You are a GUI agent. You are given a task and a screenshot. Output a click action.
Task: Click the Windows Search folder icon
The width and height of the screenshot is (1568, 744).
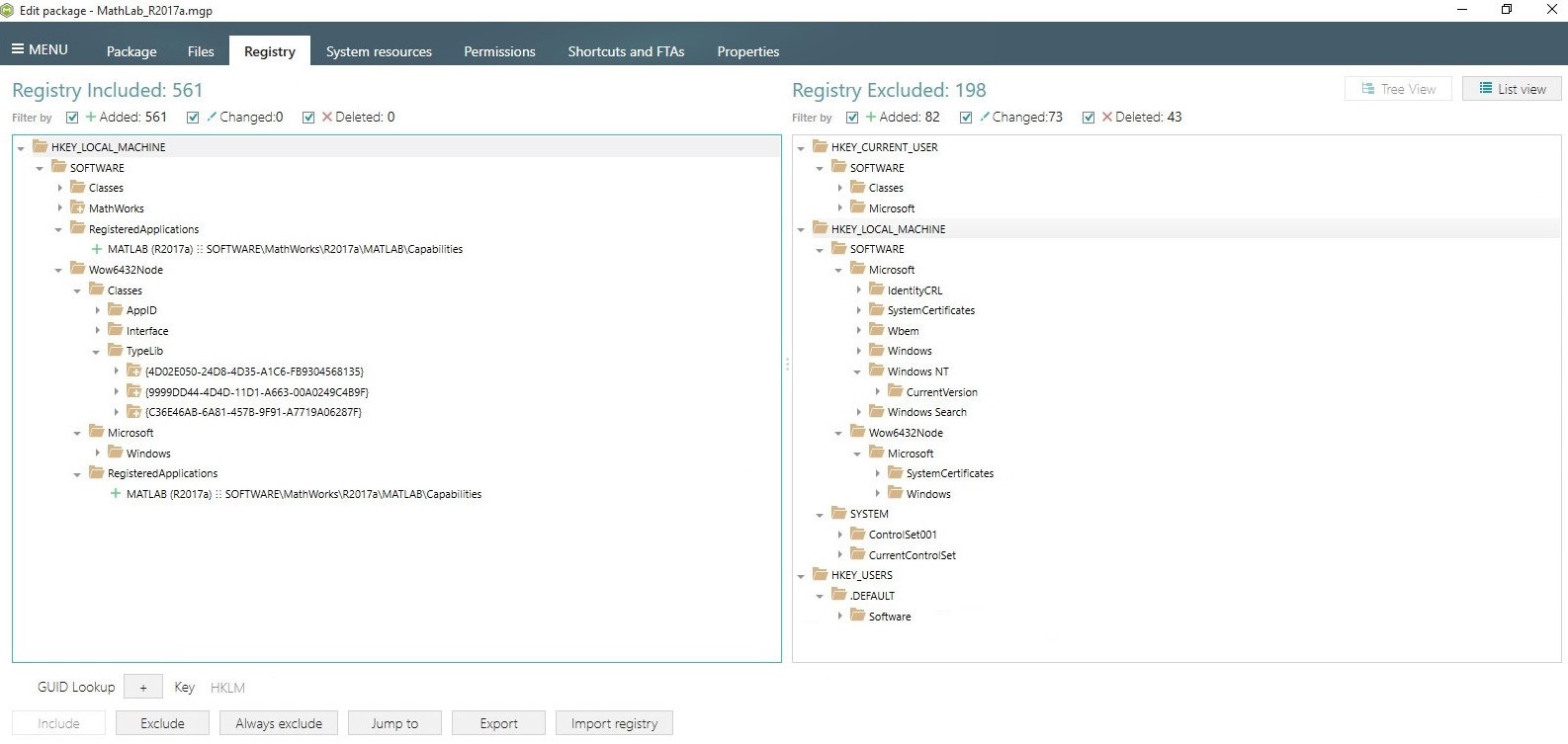pos(876,411)
